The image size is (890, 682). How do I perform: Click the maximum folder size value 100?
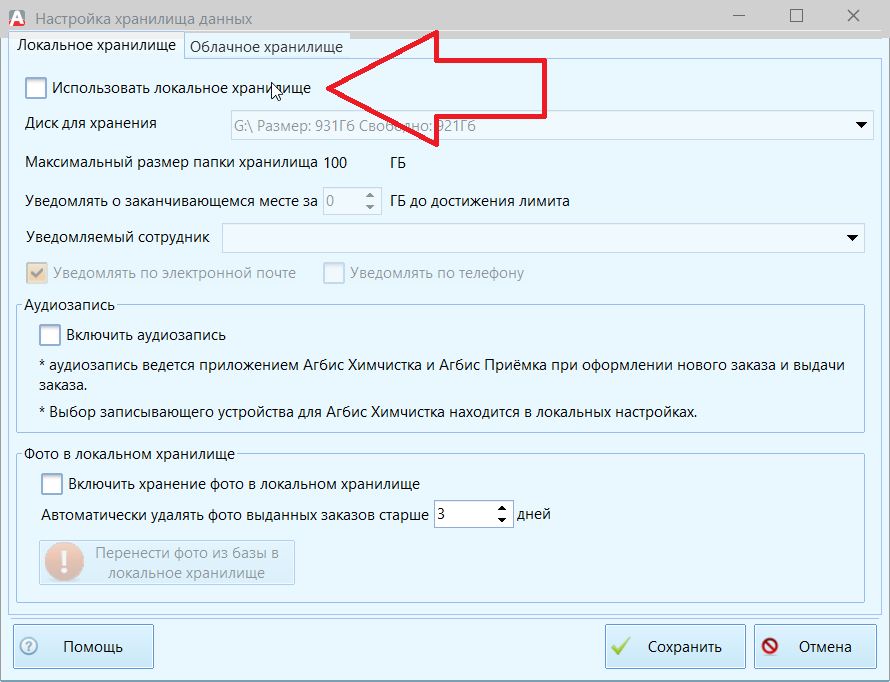(x=335, y=163)
